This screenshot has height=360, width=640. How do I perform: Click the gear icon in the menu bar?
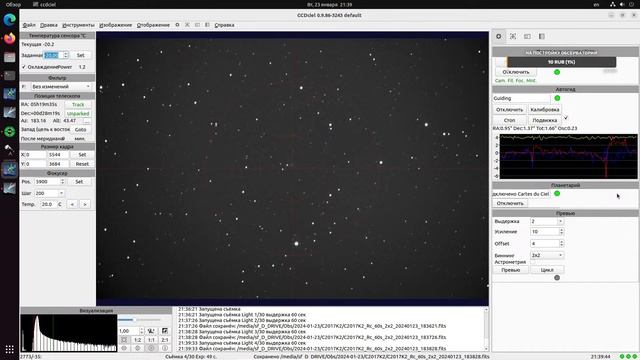[x=177, y=25]
